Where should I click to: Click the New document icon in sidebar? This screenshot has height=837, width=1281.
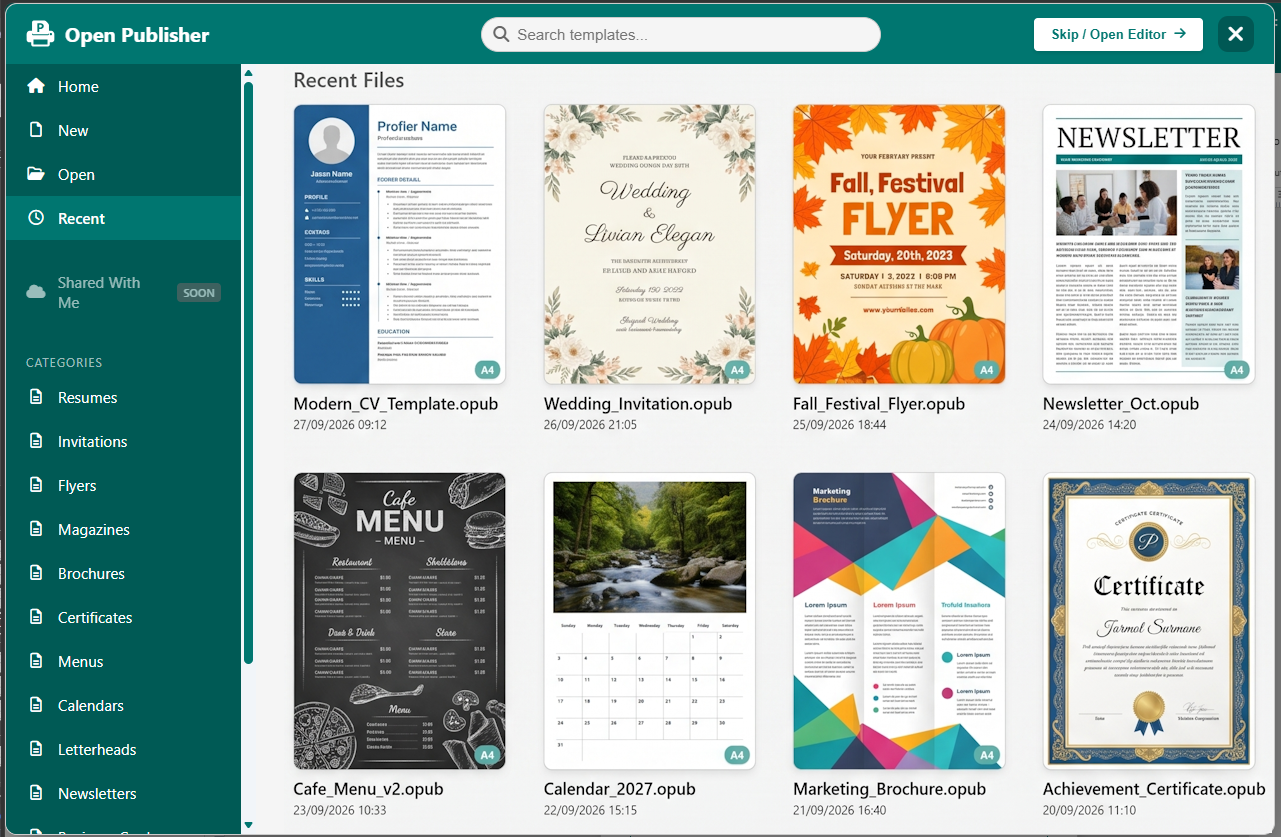[x=36, y=130]
